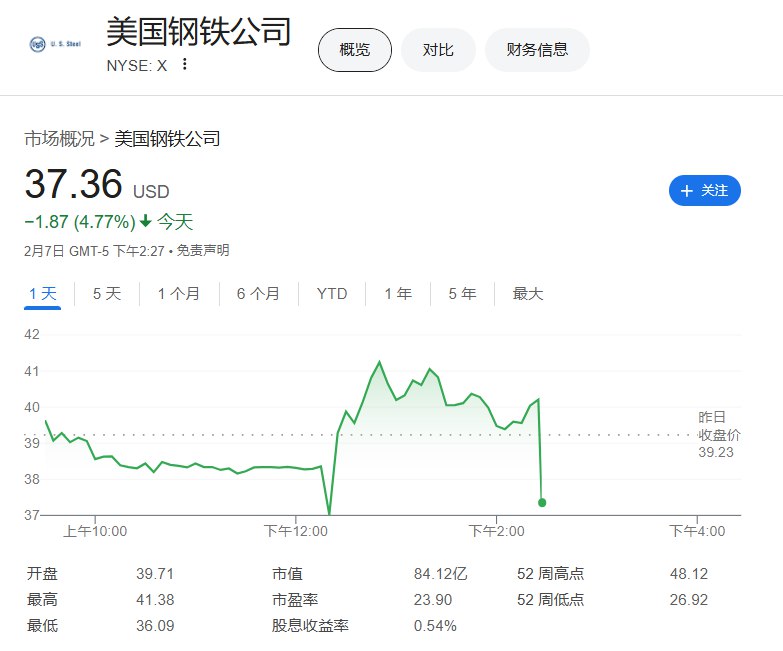Click the 上午10:00 axis label

95,531
